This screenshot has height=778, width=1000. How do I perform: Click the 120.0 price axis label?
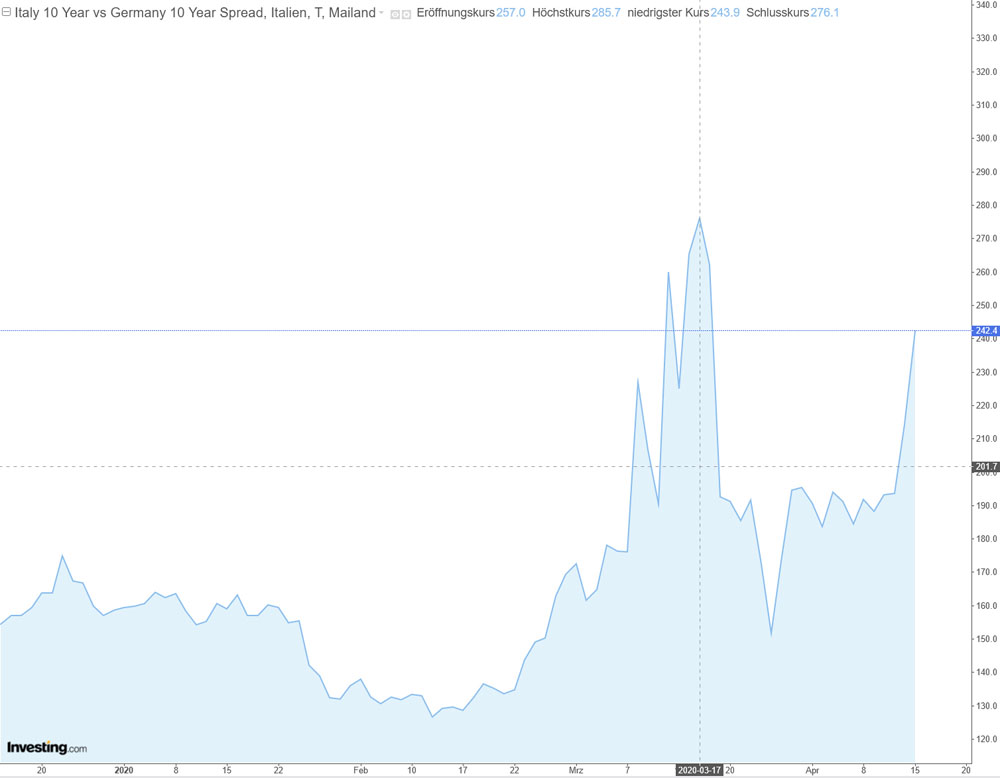click(986, 739)
